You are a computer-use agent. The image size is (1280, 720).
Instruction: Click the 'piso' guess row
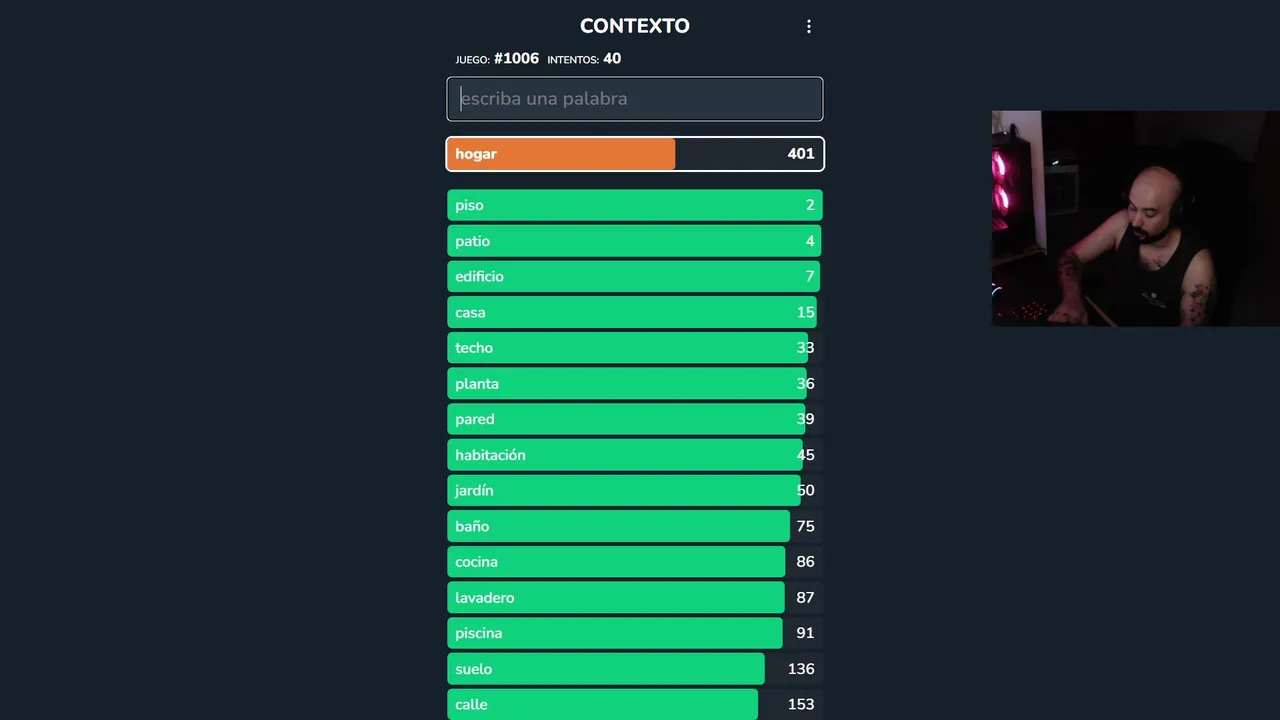pyautogui.click(x=634, y=205)
